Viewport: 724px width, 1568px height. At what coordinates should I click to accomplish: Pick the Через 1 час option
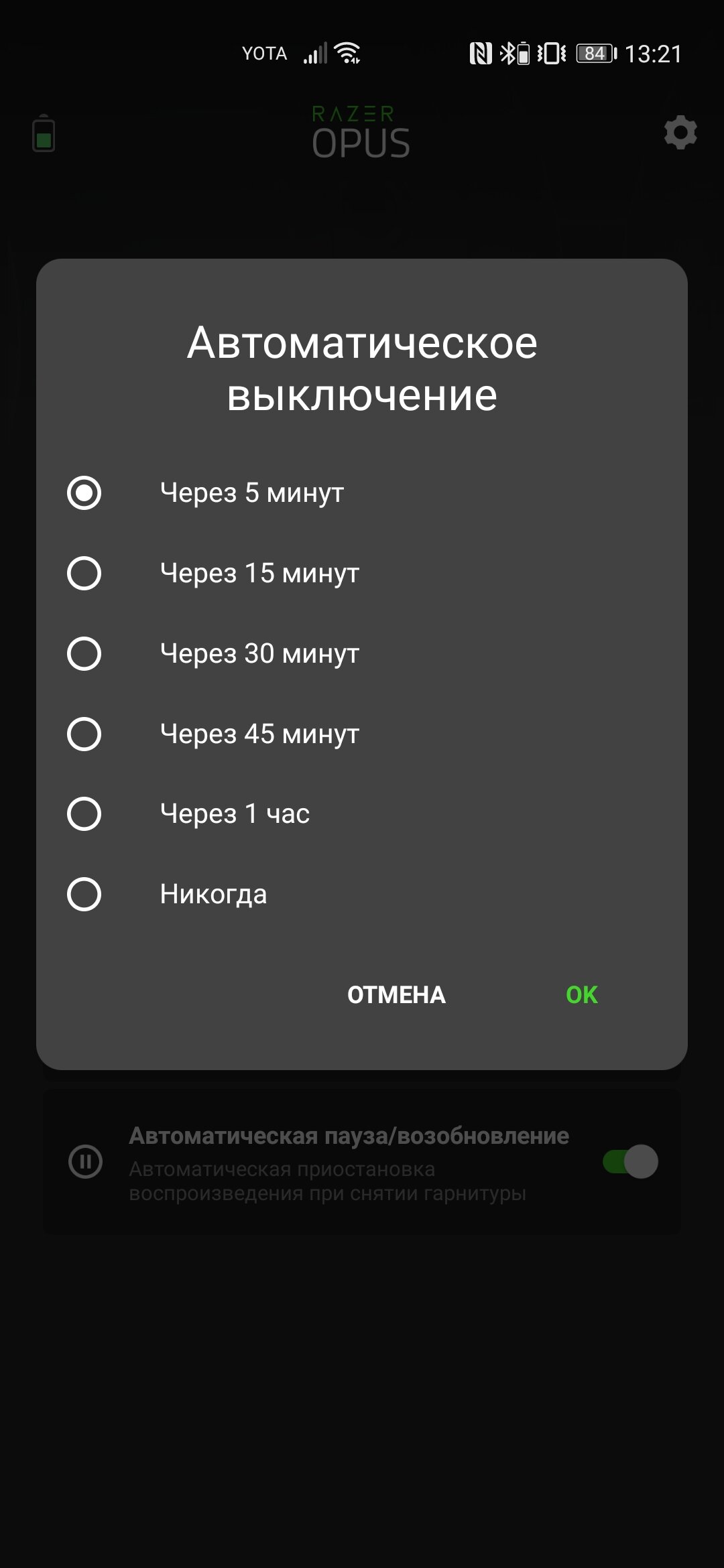84,814
